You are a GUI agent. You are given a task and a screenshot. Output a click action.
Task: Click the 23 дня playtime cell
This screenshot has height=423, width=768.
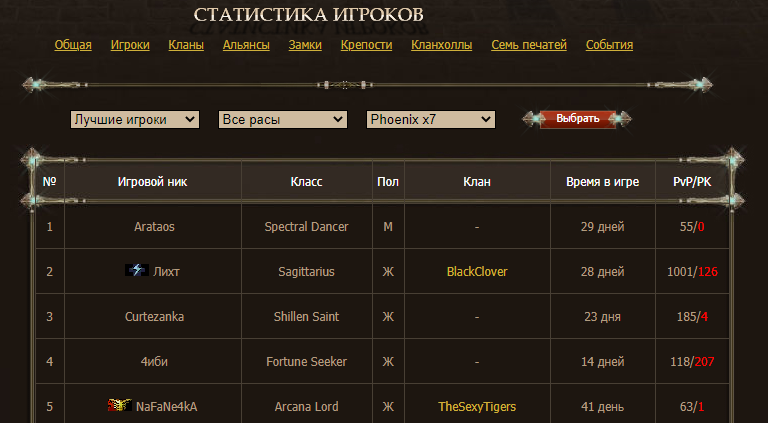602,317
